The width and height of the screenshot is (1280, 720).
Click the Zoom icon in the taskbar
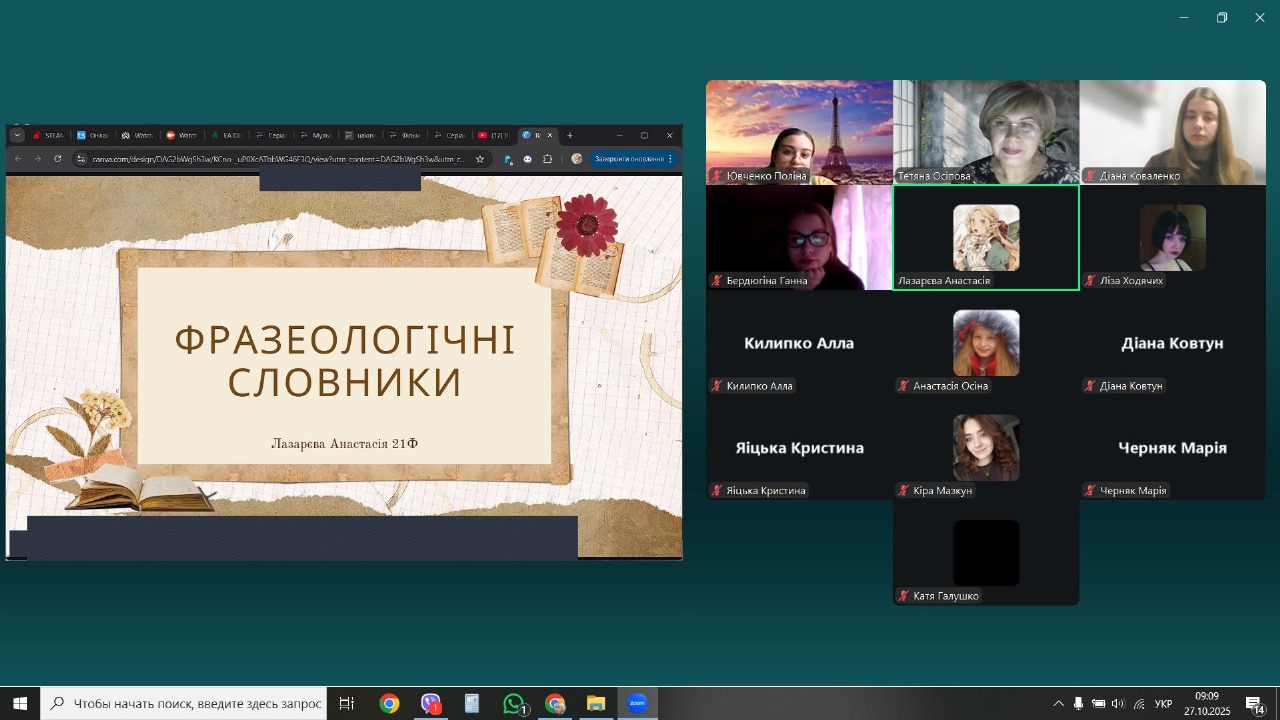pos(637,704)
